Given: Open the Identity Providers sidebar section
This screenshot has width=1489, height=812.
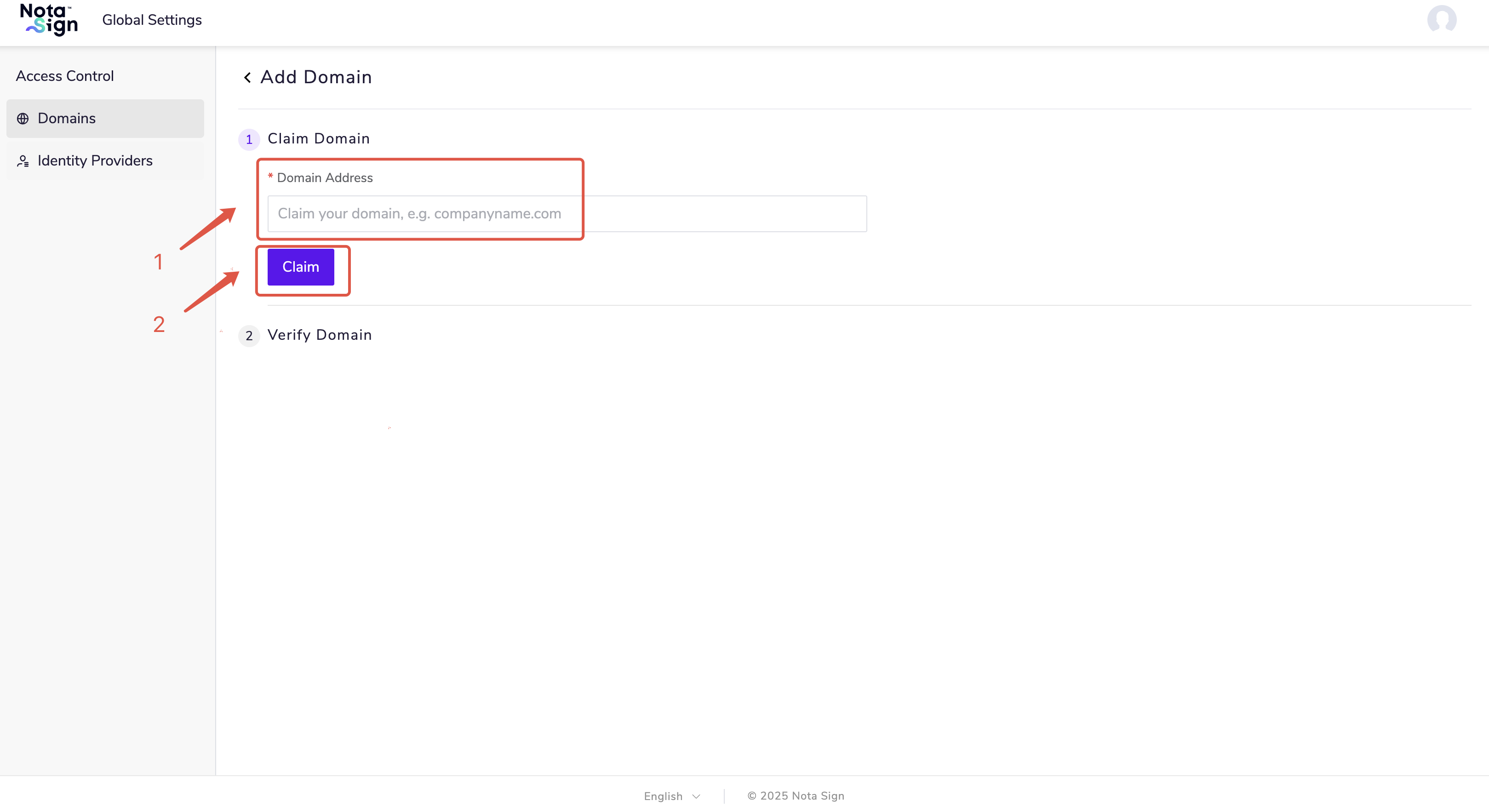Looking at the screenshot, I should tap(95, 160).
